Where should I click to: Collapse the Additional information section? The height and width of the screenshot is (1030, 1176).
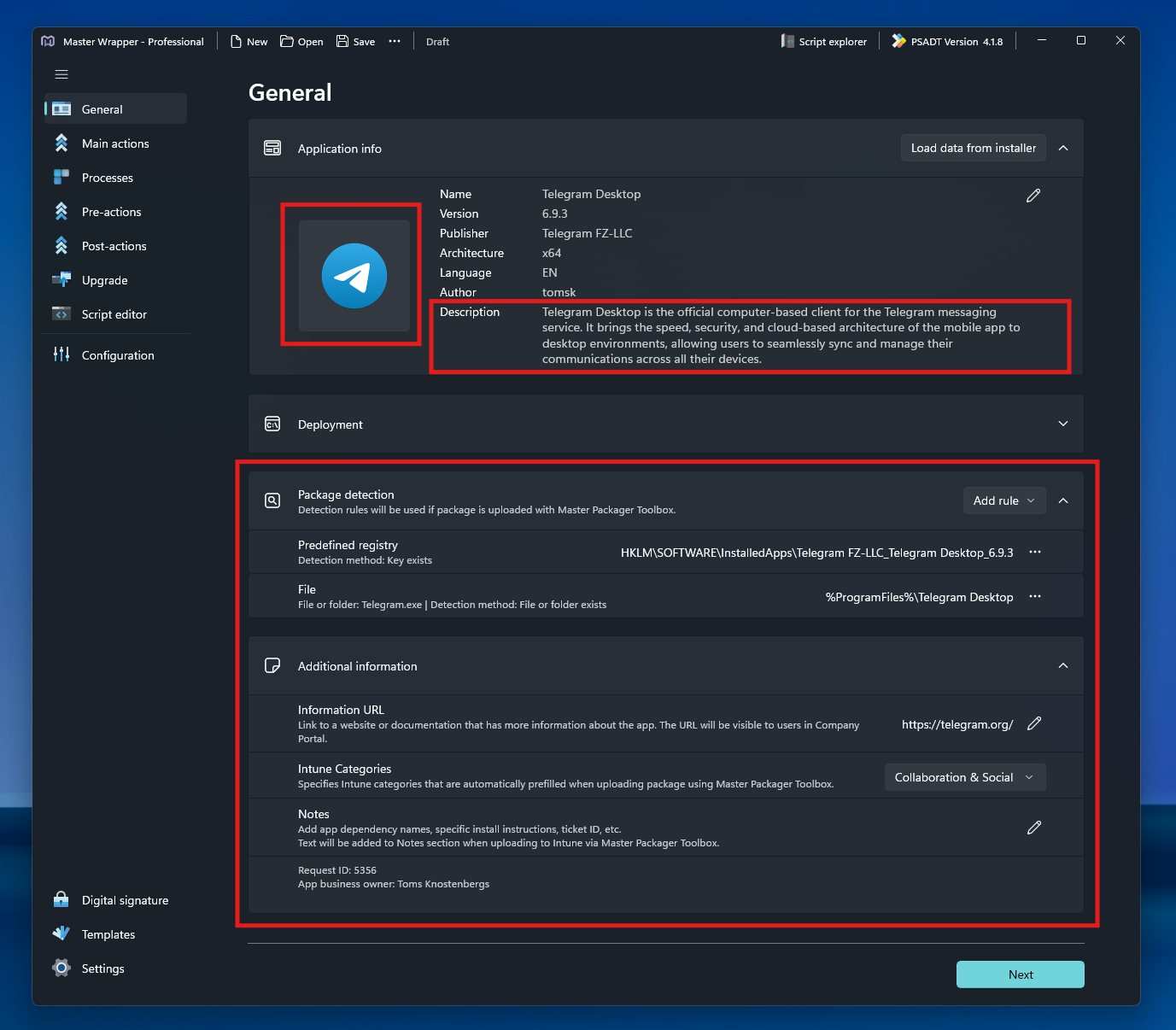(1063, 665)
